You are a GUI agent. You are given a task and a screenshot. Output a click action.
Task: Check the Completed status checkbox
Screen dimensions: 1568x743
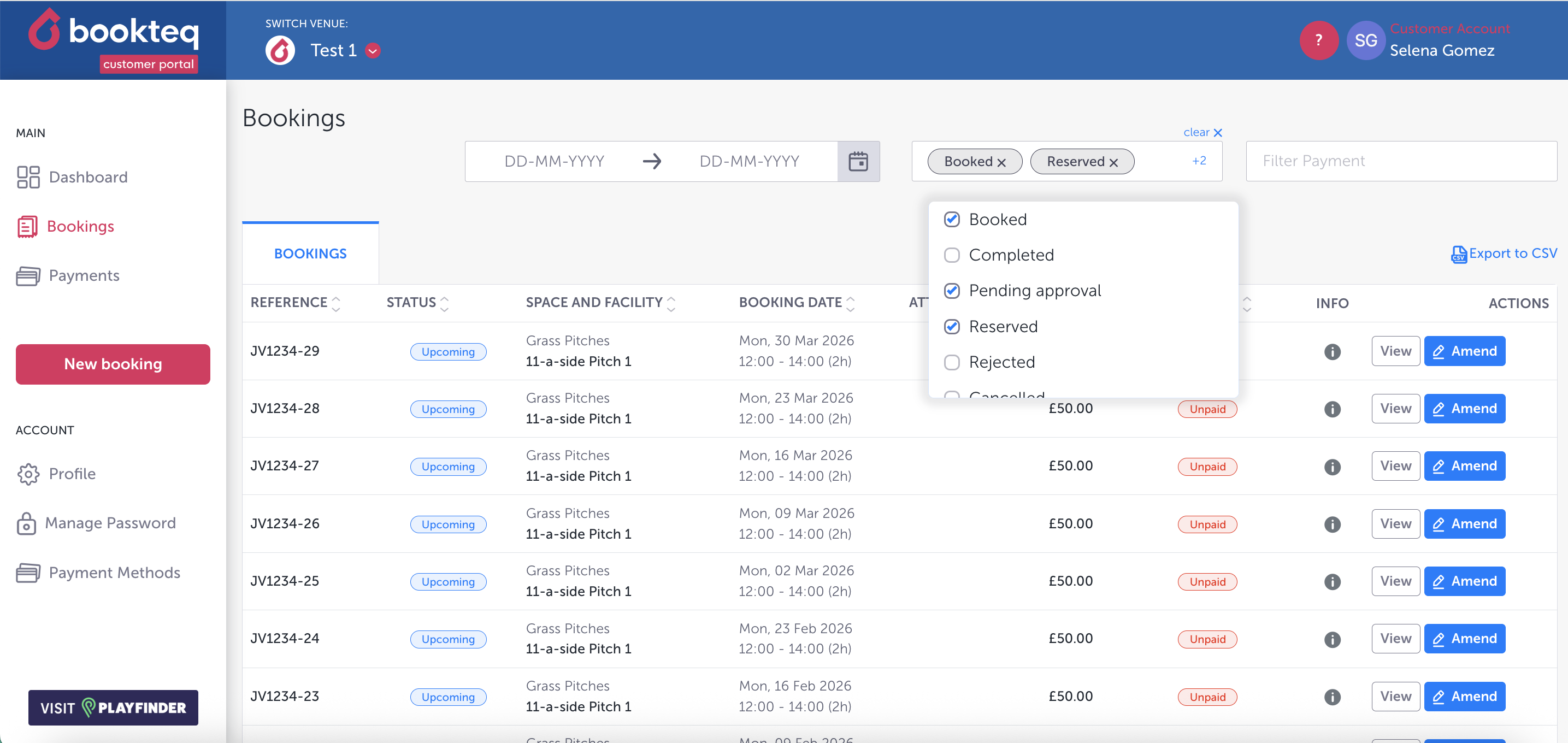point(951,255)
